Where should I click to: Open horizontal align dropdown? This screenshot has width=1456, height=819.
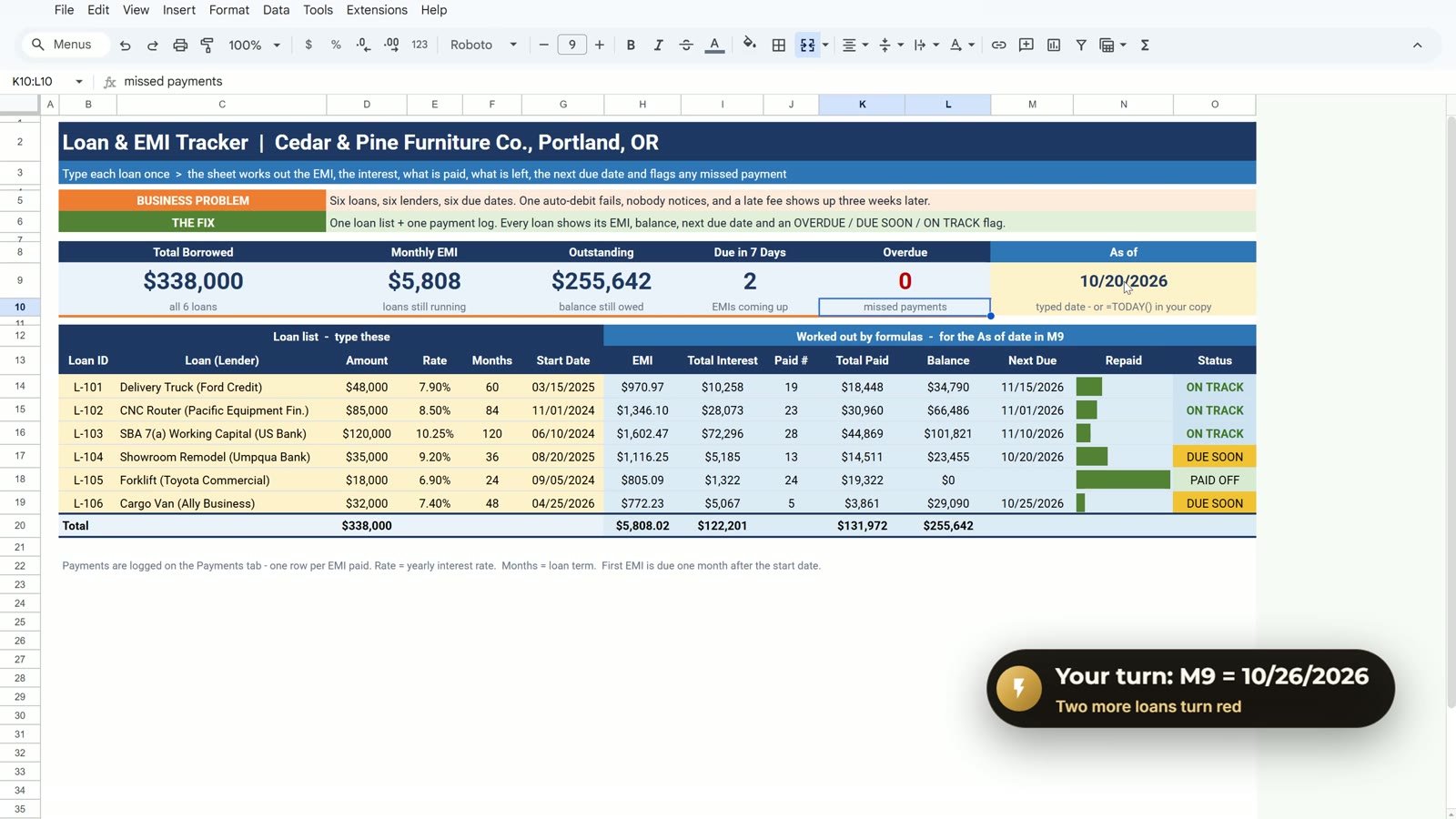coord(854,45)
